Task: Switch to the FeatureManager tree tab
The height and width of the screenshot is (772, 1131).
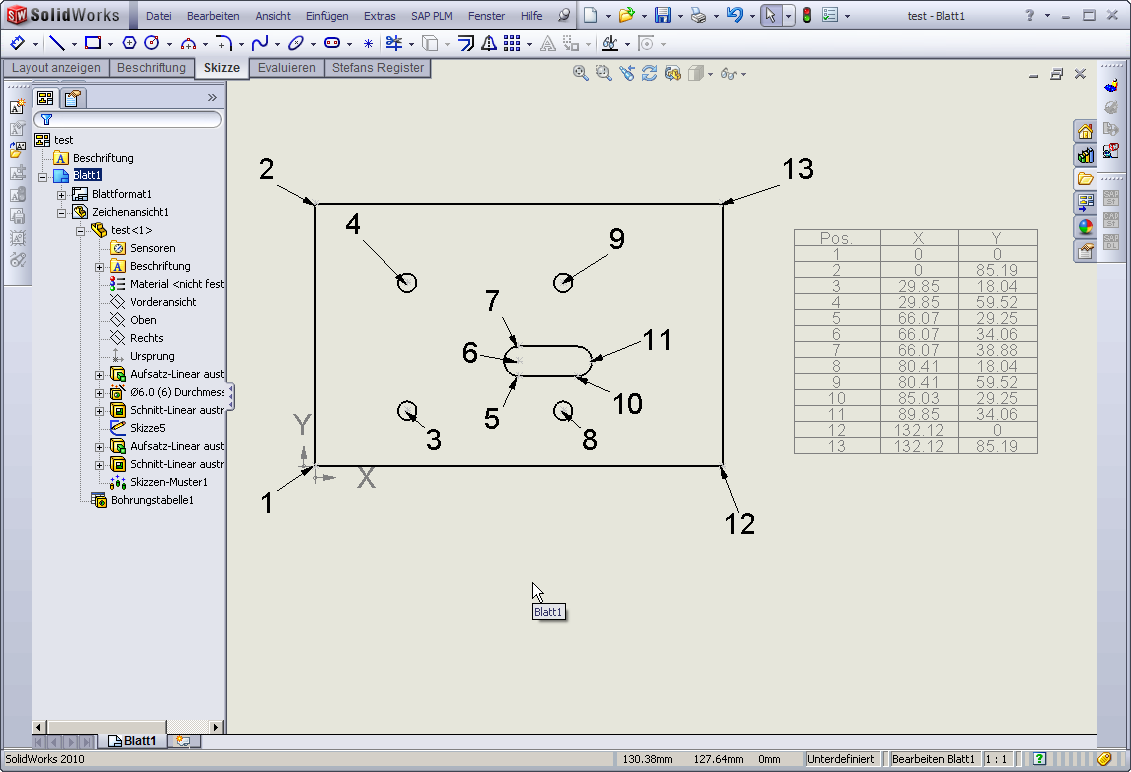Action: pos(45,97)
